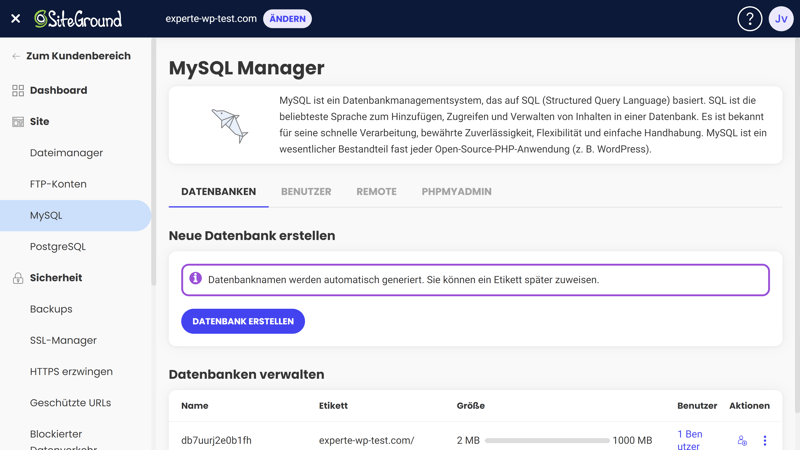Open the Jv user avatar menu
Image resolution: width=800 pixels, height=450 pixels.
[781, 18]
